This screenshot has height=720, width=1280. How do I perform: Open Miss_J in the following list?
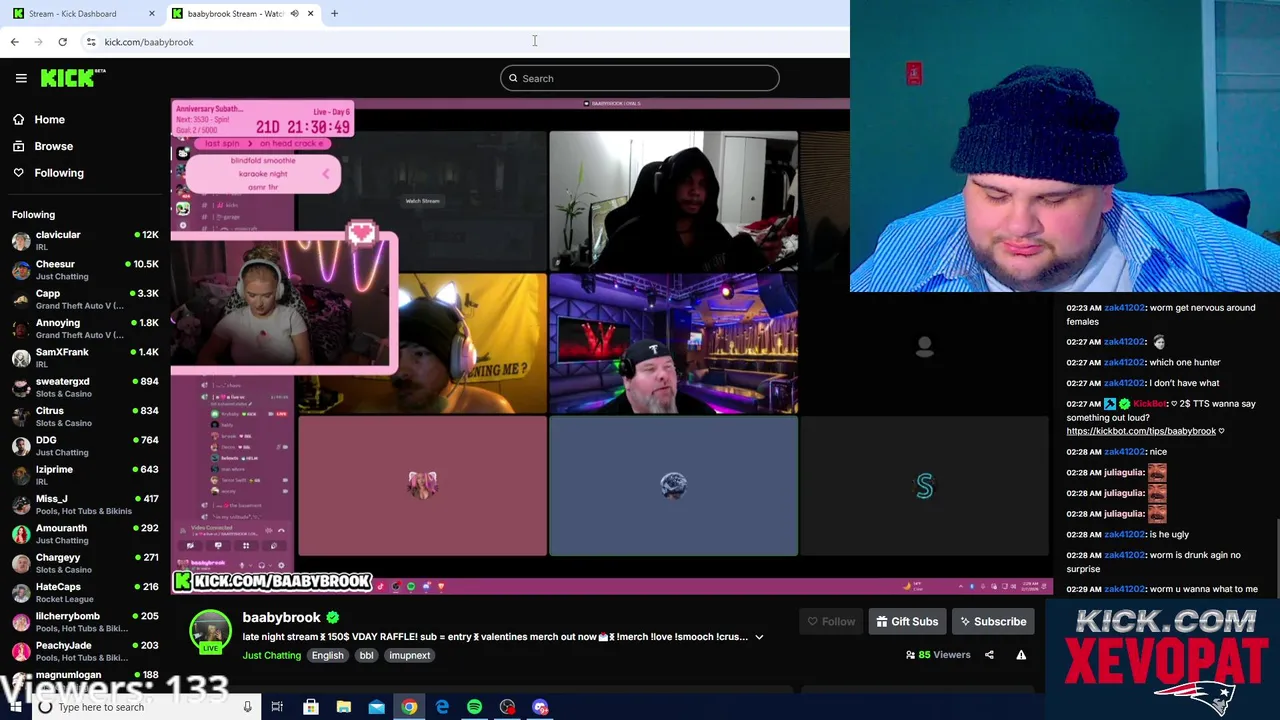pos(85,504)
